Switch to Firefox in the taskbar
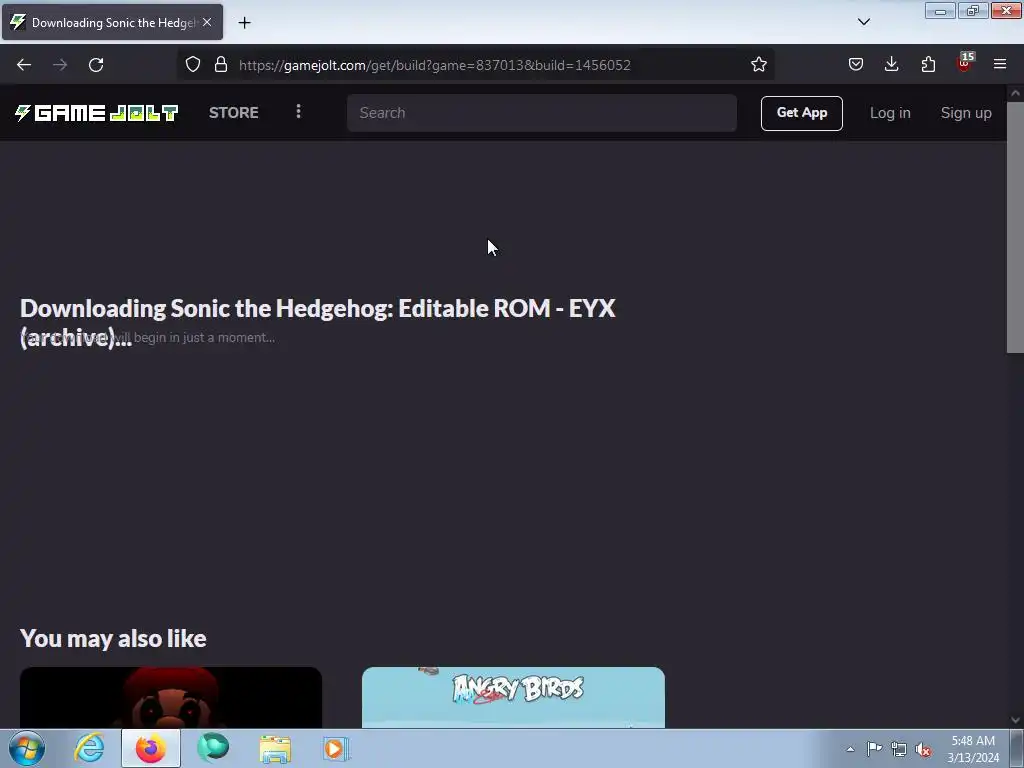 tap(151, 748)
